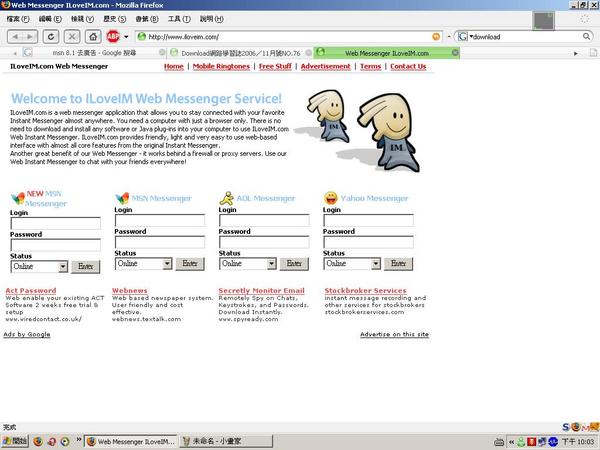Image resolution: width=600 pixels, height=450 pixels.
Task: Click the Adblock Plus ABP icon
Action: tap(113, 37)
